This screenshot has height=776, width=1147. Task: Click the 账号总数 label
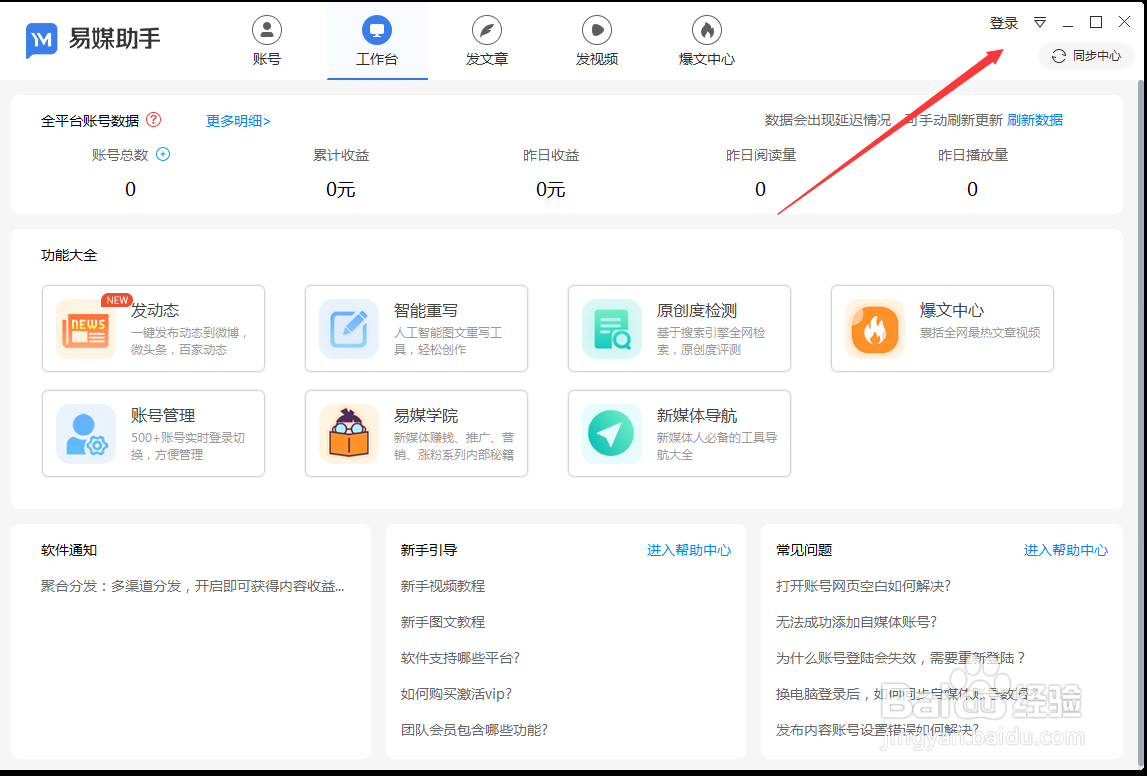(x=120, y=155)
